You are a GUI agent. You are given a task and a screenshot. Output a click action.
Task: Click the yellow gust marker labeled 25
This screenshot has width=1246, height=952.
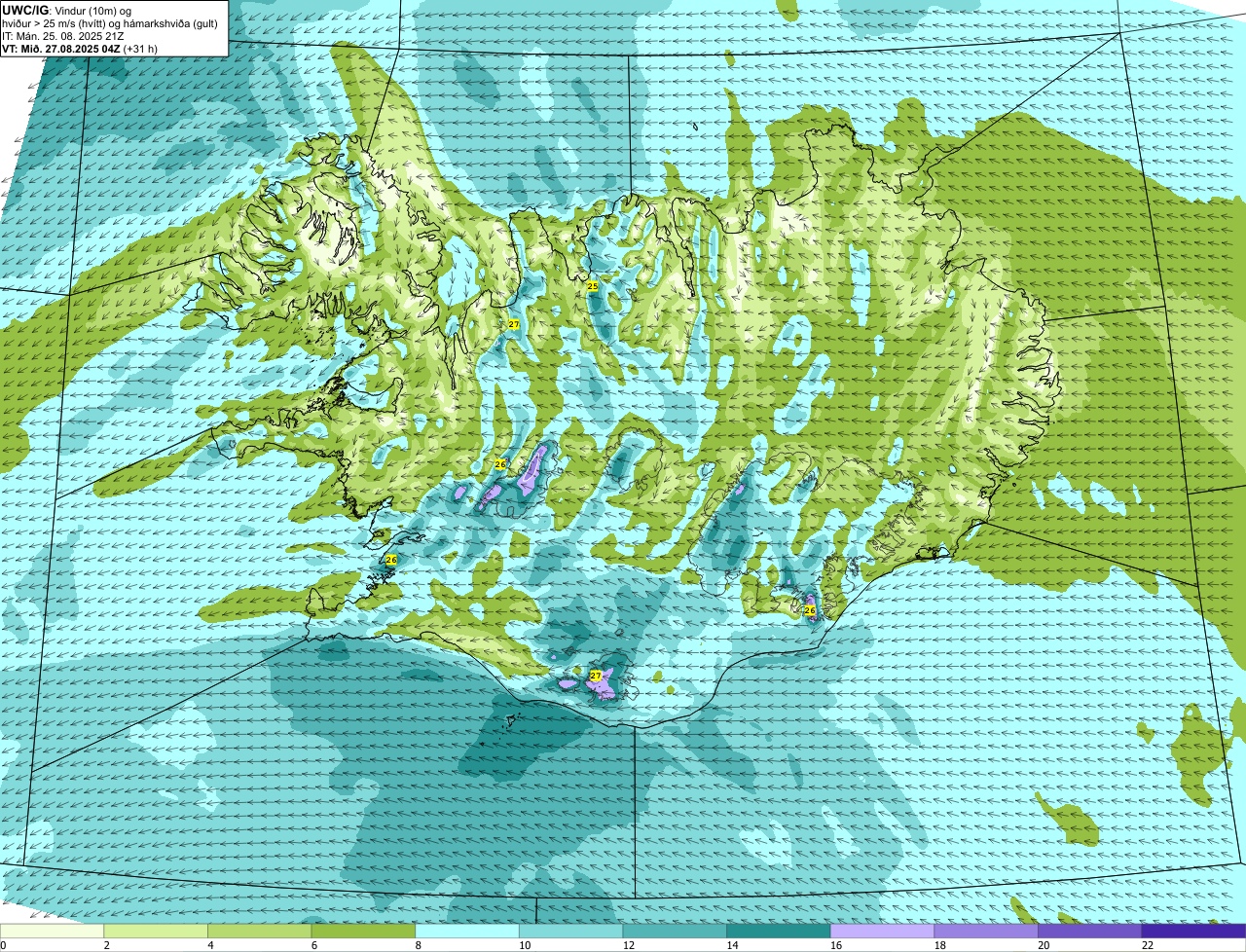[x=592, y=286]
